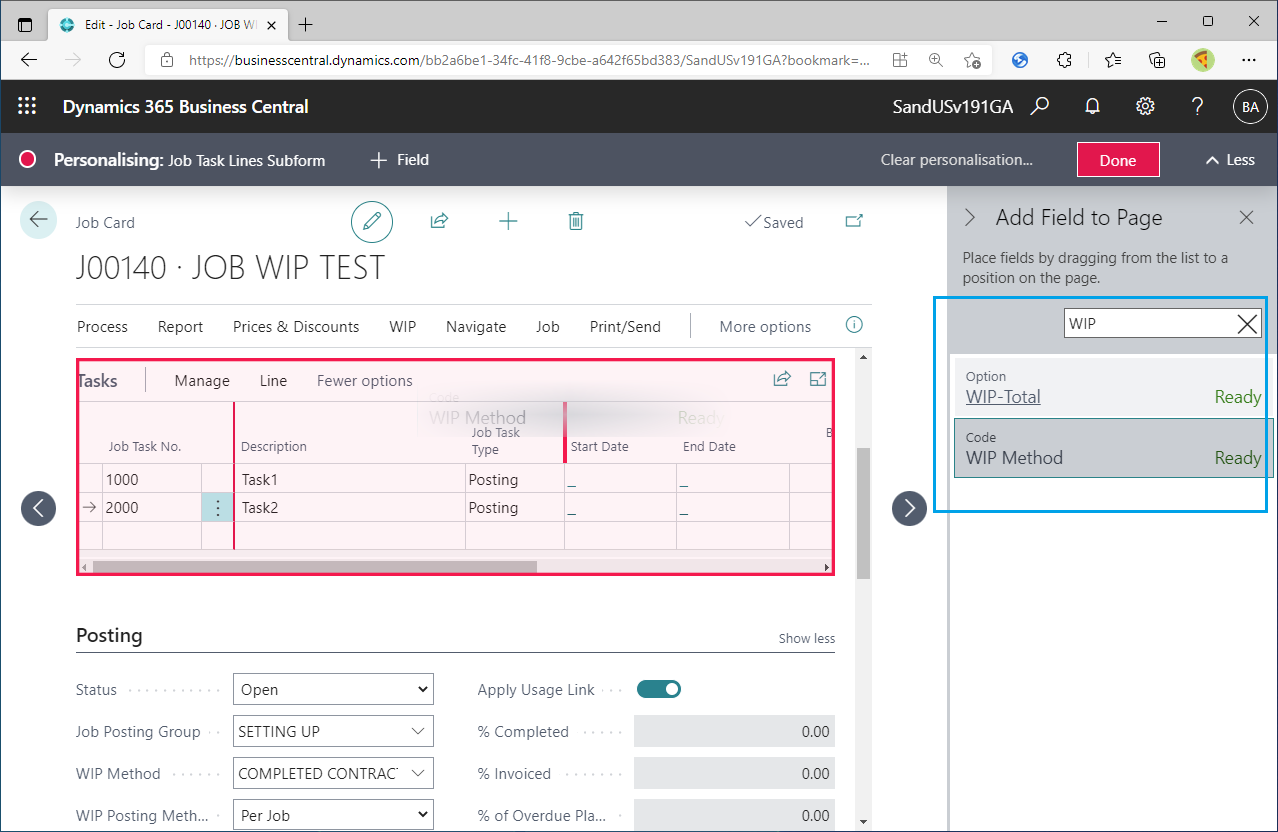
Task: Collapse the personalising bar with Less
Action: [1229, 160]
